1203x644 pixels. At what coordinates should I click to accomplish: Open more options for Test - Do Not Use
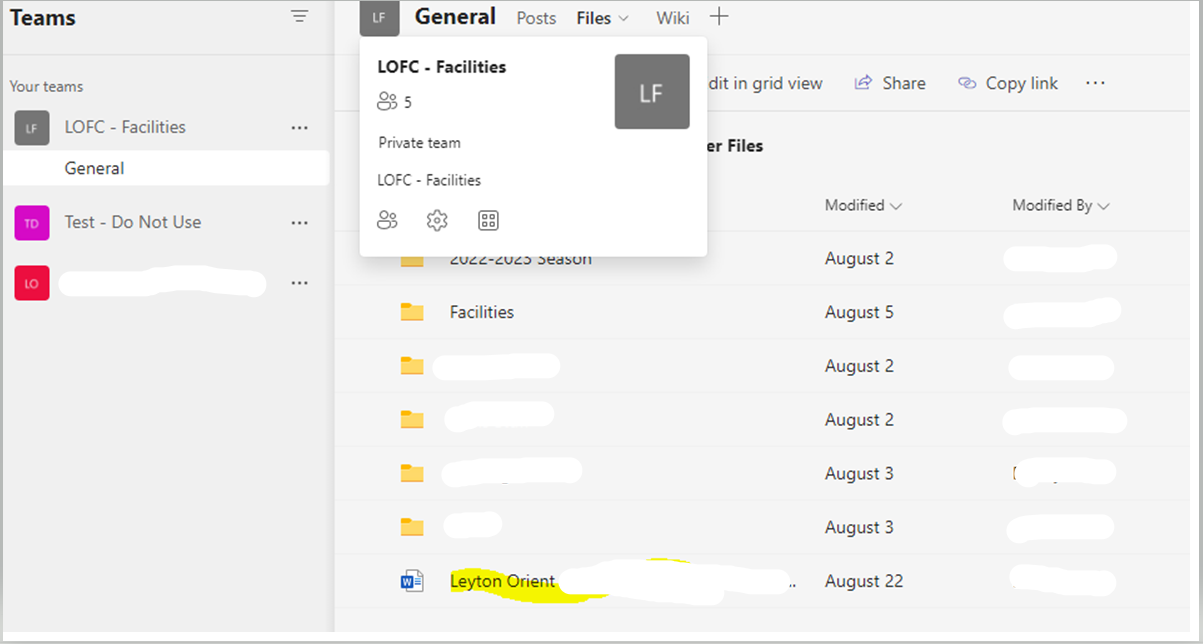[299, 223]
